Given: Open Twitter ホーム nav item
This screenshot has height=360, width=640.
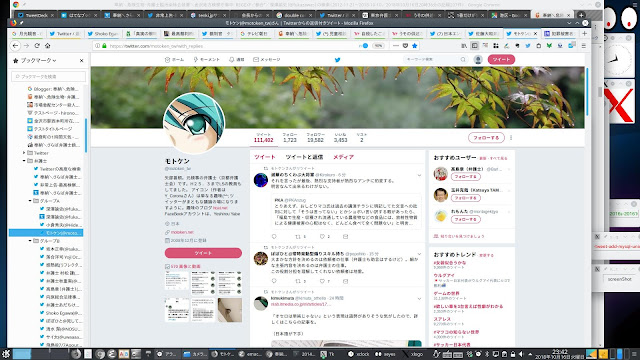Looking at the screenshot, I should click(174, 60).
